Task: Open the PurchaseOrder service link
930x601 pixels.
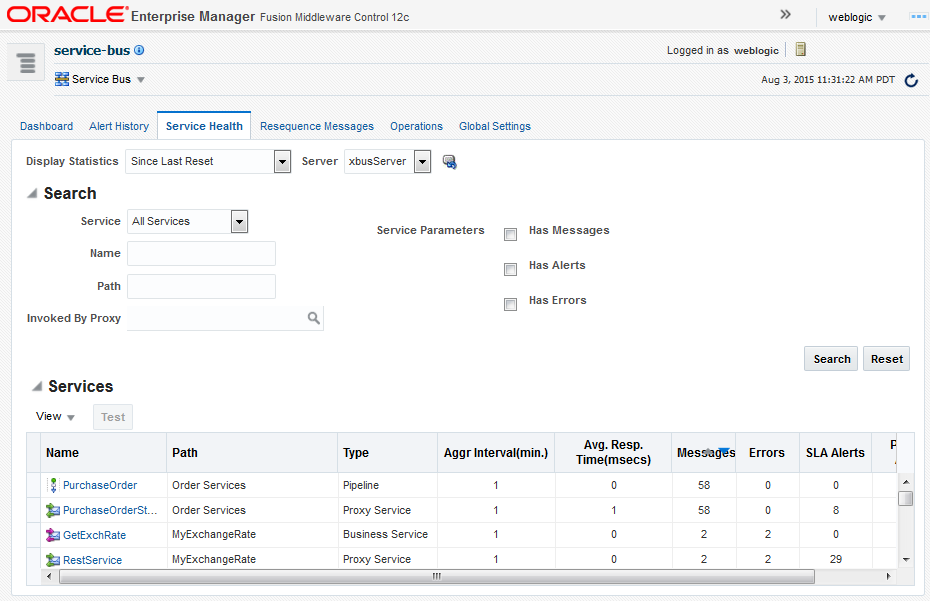Action: (x=100, y=485)
